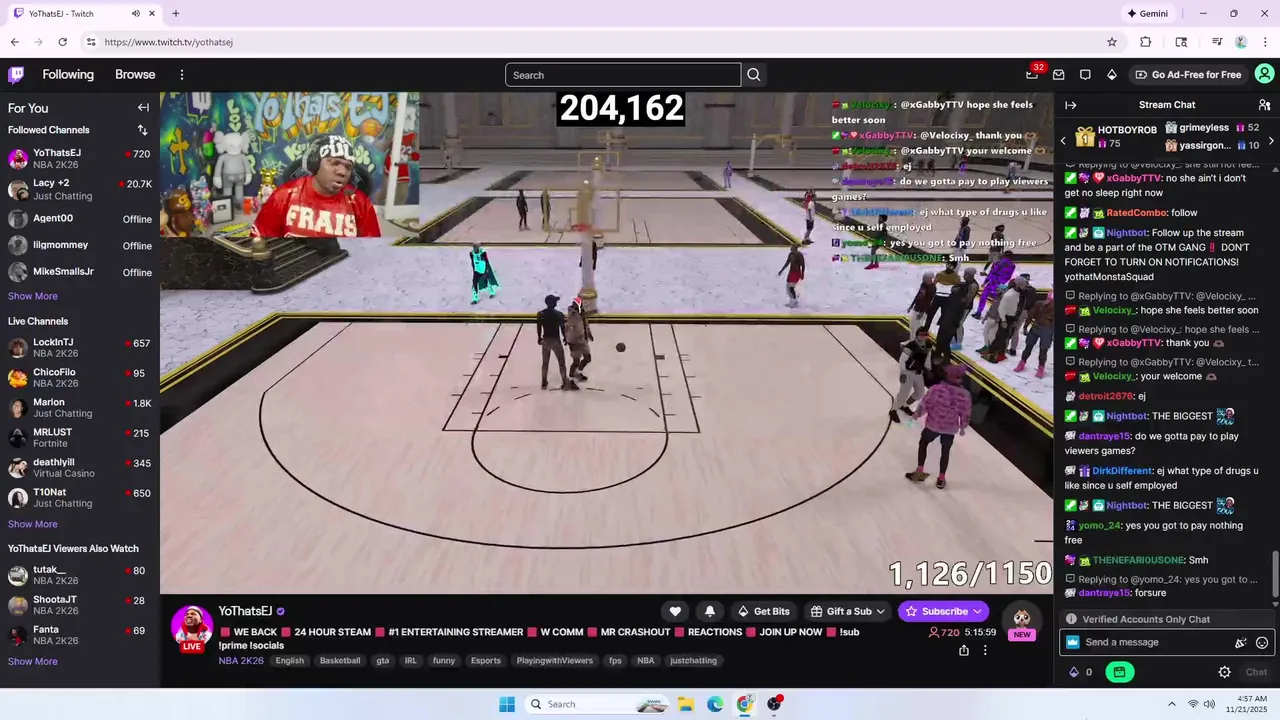The height and width of the screenshot is (720, 1280).
Task: Toggle stream notification bell
Action: pos(710,611)
